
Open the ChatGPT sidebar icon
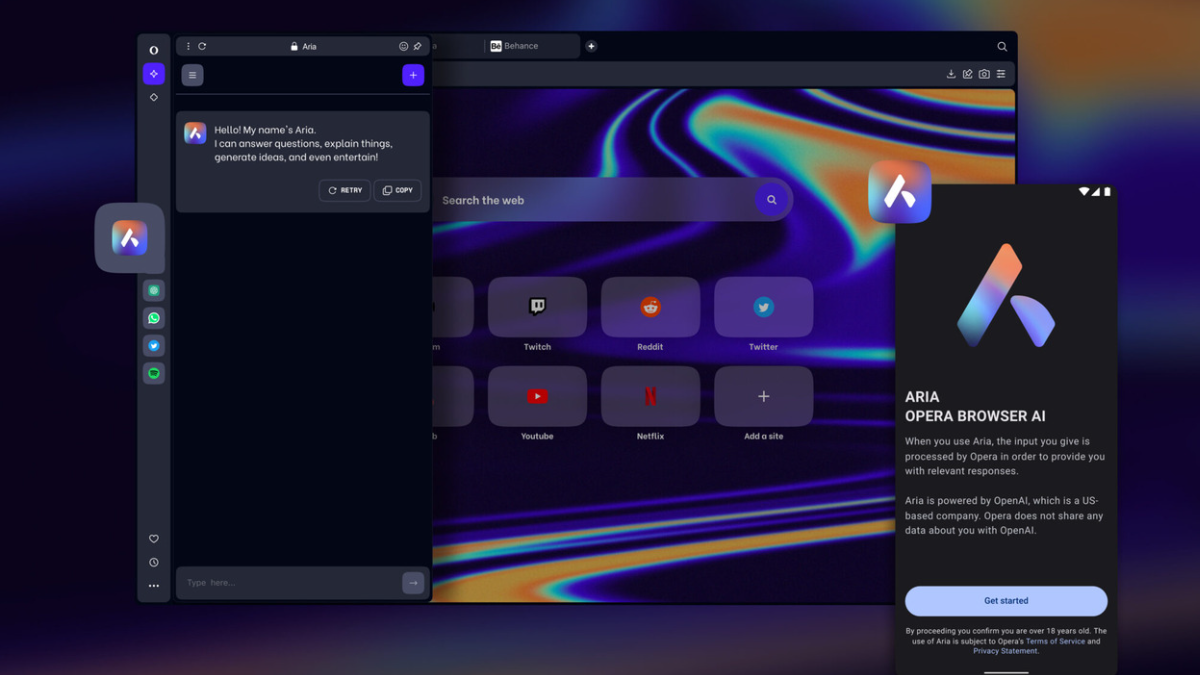154,291
